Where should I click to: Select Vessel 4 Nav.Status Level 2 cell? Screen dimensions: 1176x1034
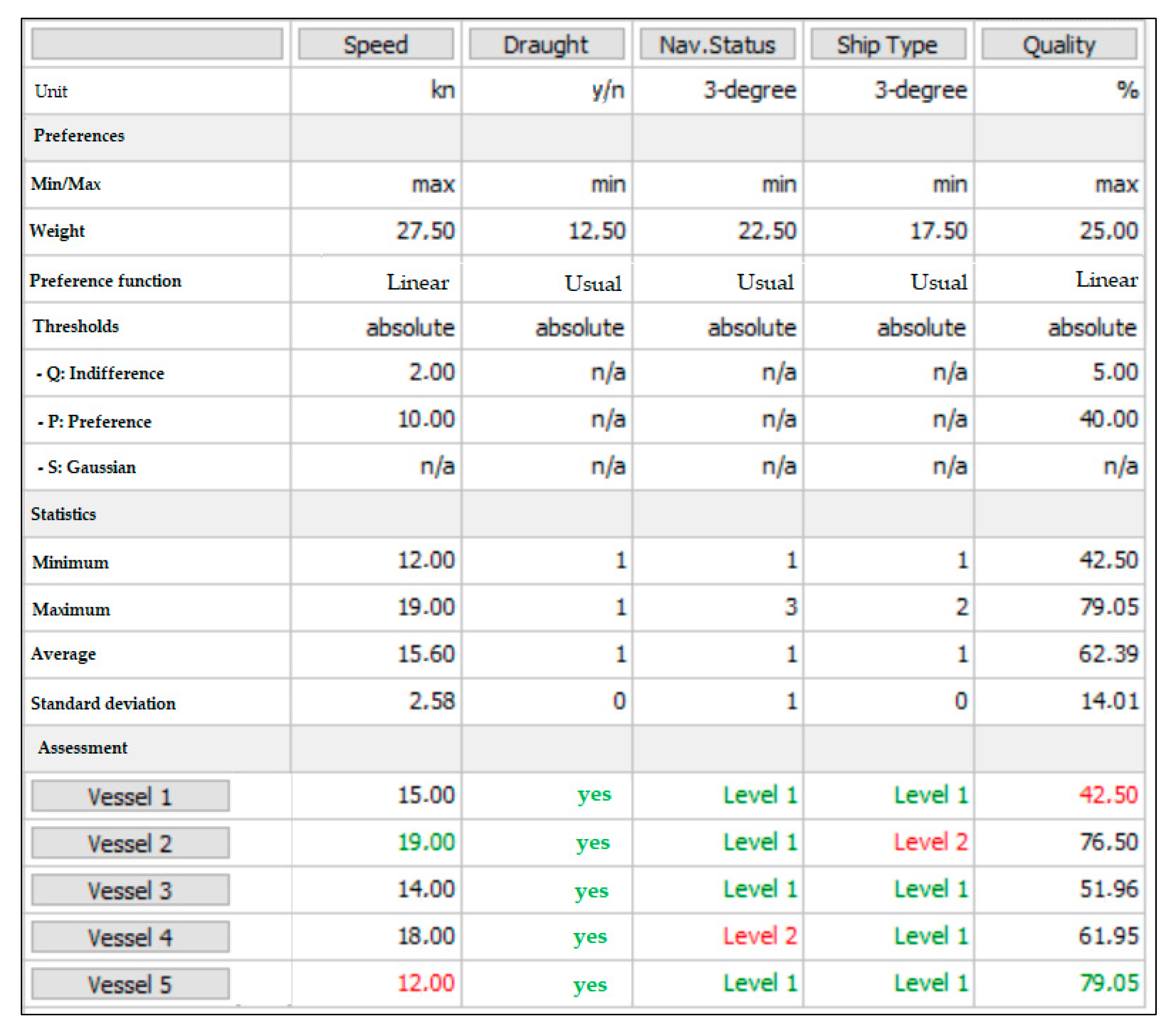tap(760, 936)
